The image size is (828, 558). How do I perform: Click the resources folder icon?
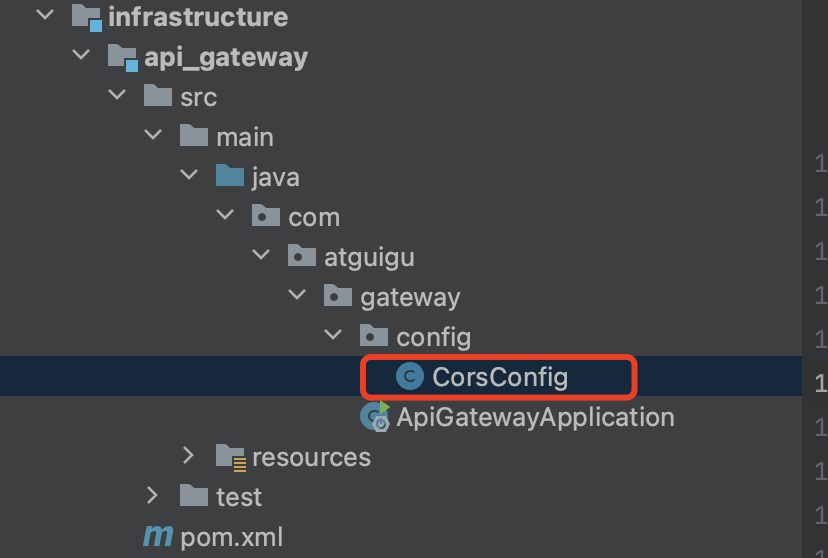pos(231,457)
